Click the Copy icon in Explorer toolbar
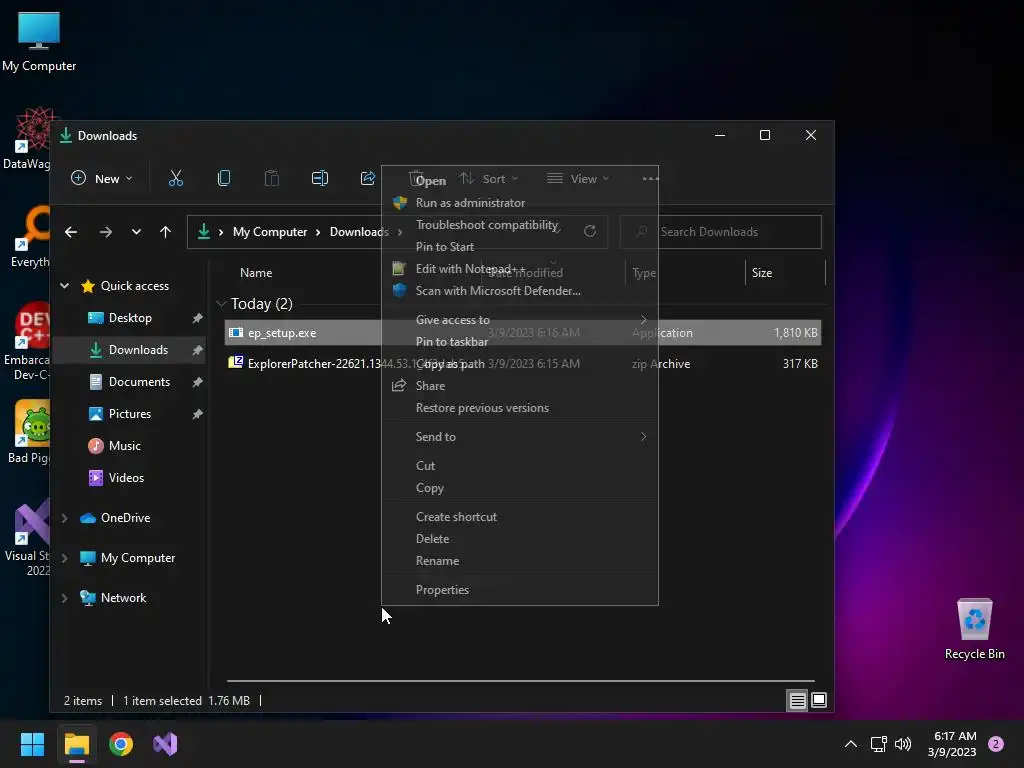1024x768 pixels. click(223, 178)
